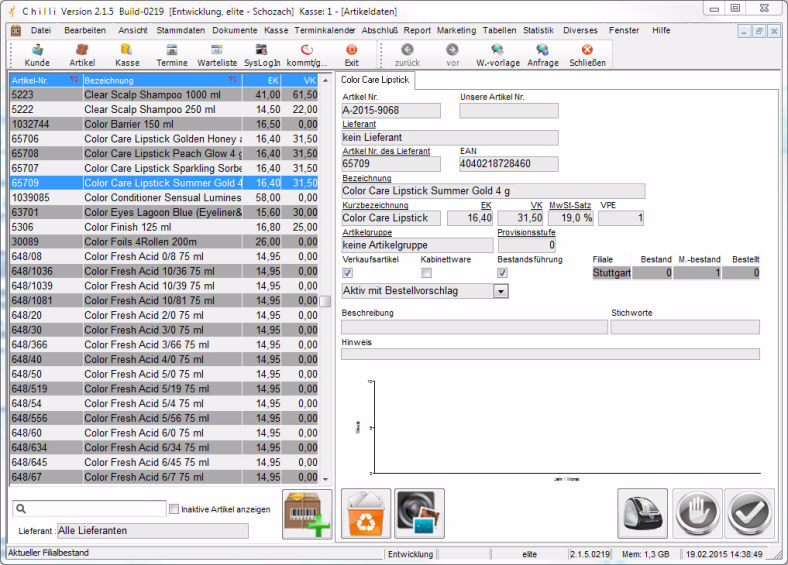Image resolution: width=788 pixels, height=565 pixels.
Task: Click the article list scrollbar thumb
Action: [325, 301]
